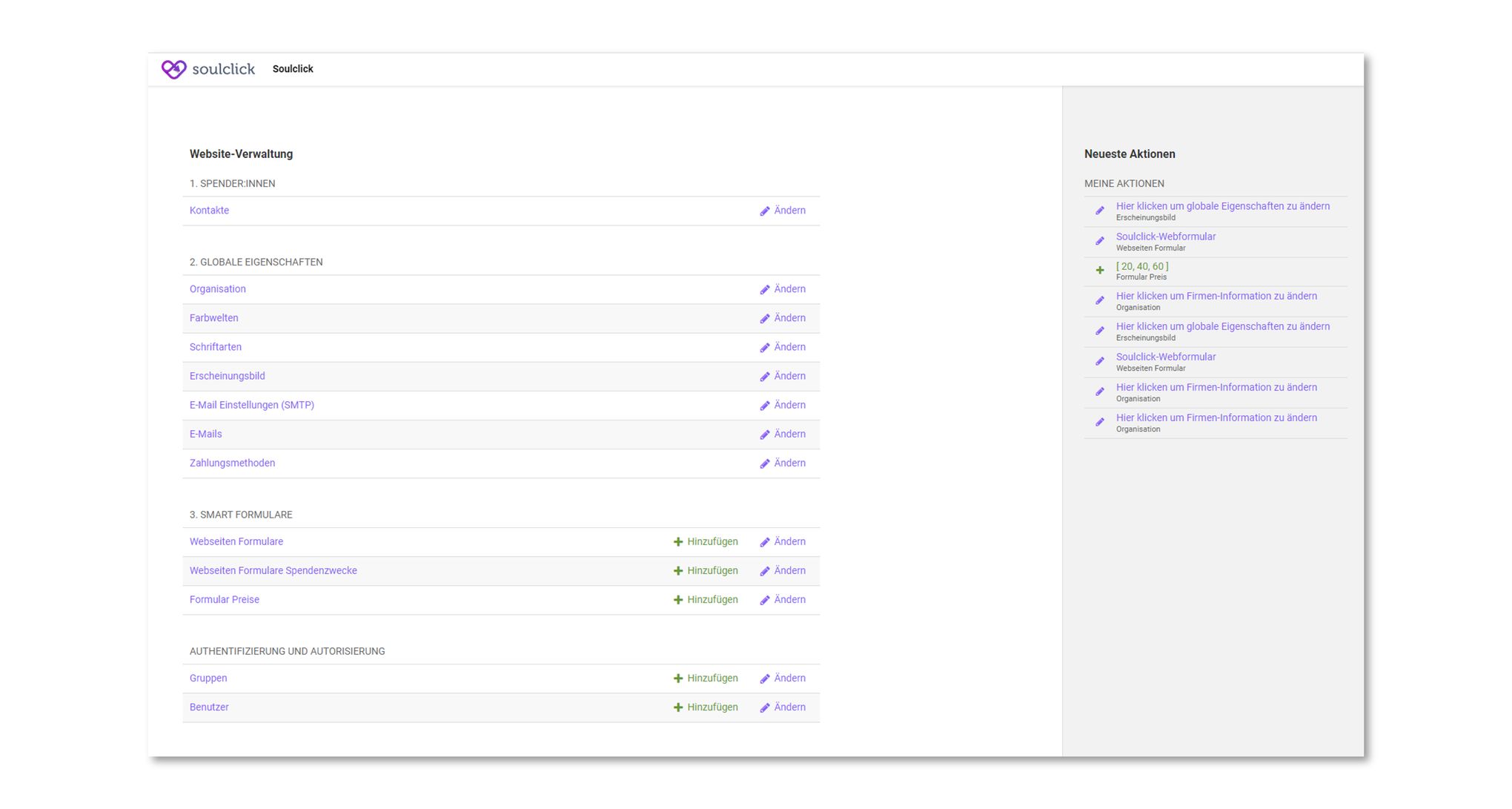Click Hinzufügen for Webseiten Formulare Spendenzwecke
Screen dimensions: 1512x809
click(x=712, y=571)
